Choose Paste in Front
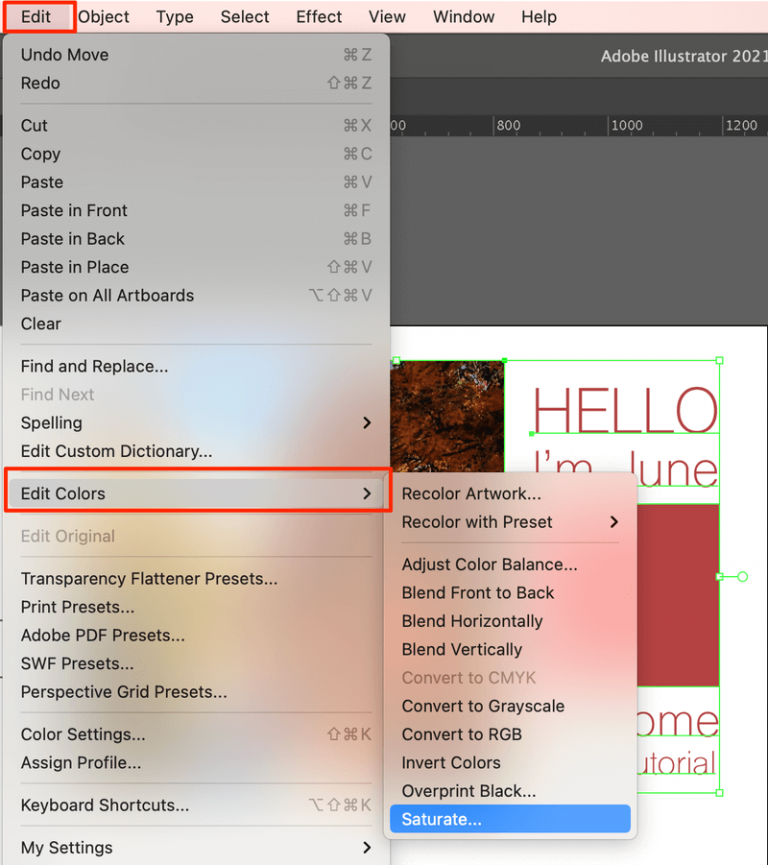This screenshot has width=768, height=865. pos(196,210)
